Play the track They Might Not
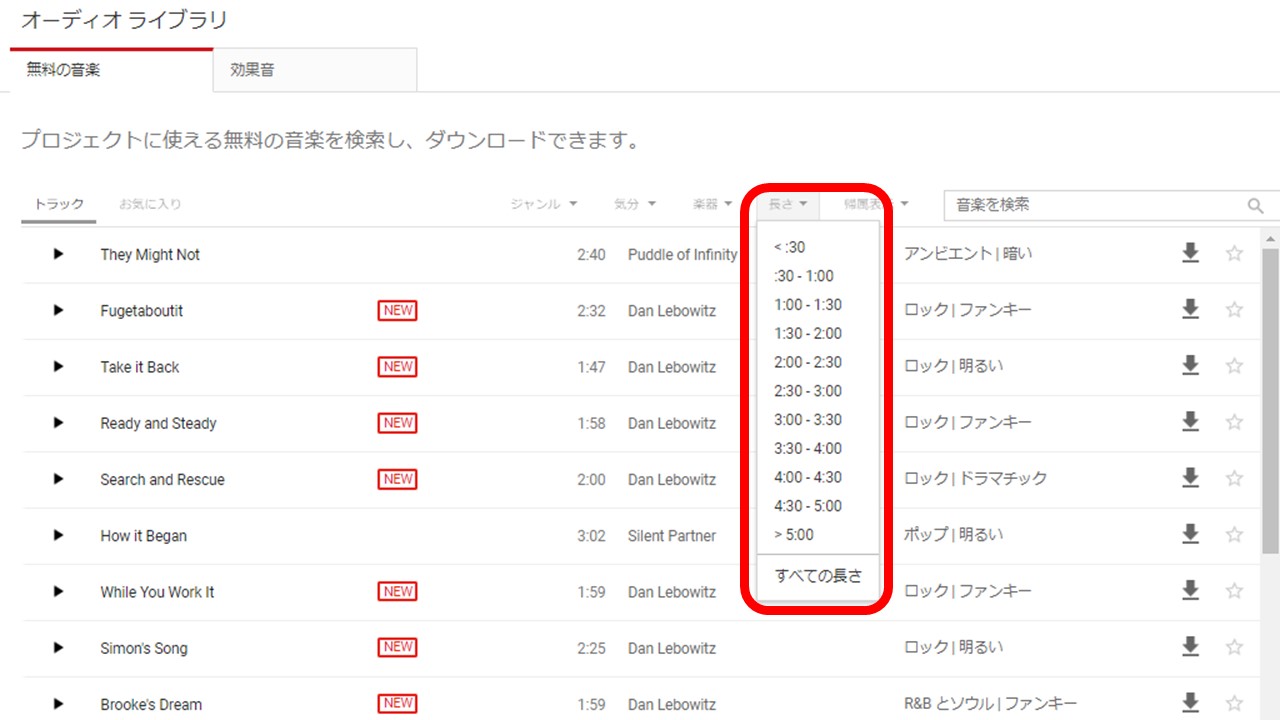This screenshot has width=1280, height=720. 58,254
